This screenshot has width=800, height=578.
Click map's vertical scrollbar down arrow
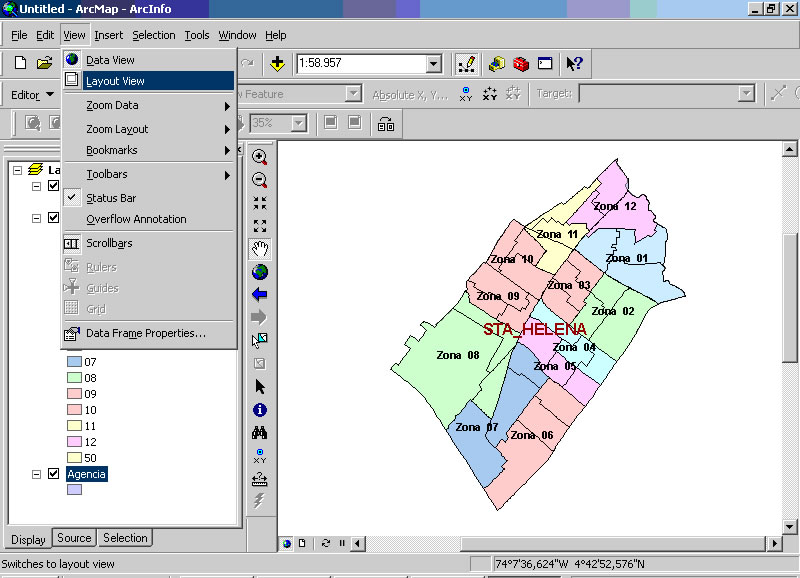[789, 527]
